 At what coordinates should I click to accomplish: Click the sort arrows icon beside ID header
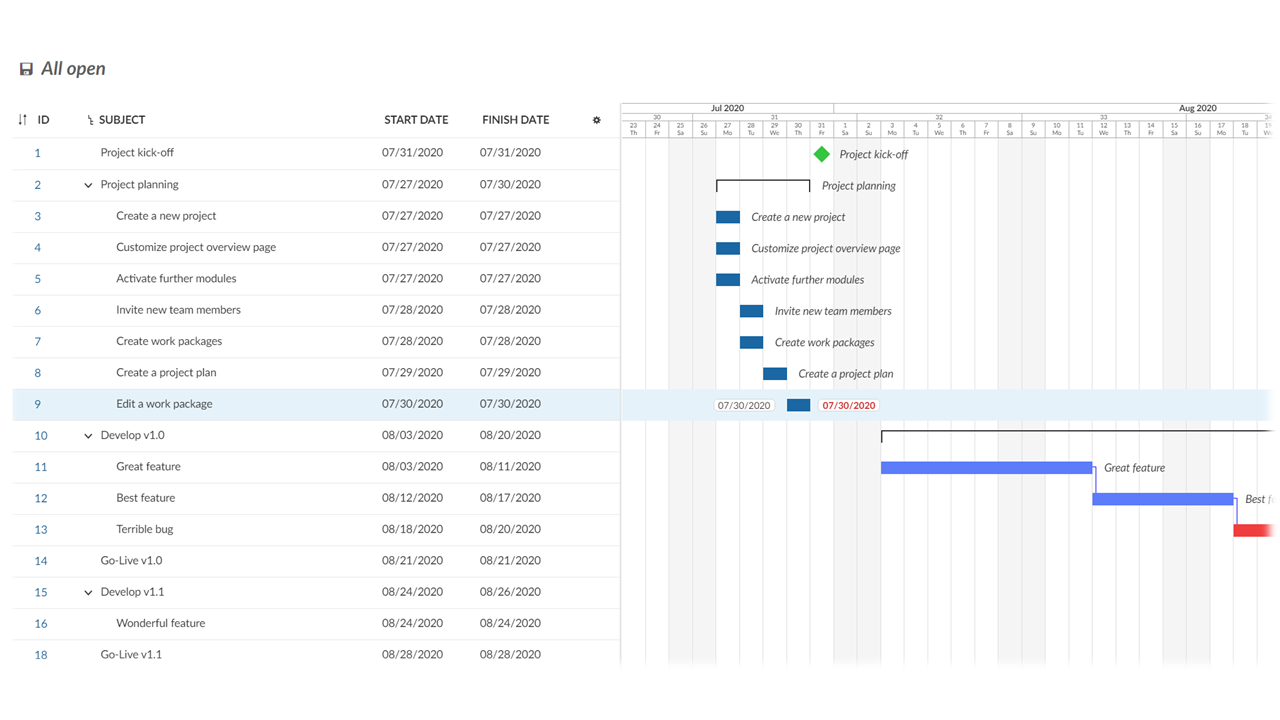23,120
